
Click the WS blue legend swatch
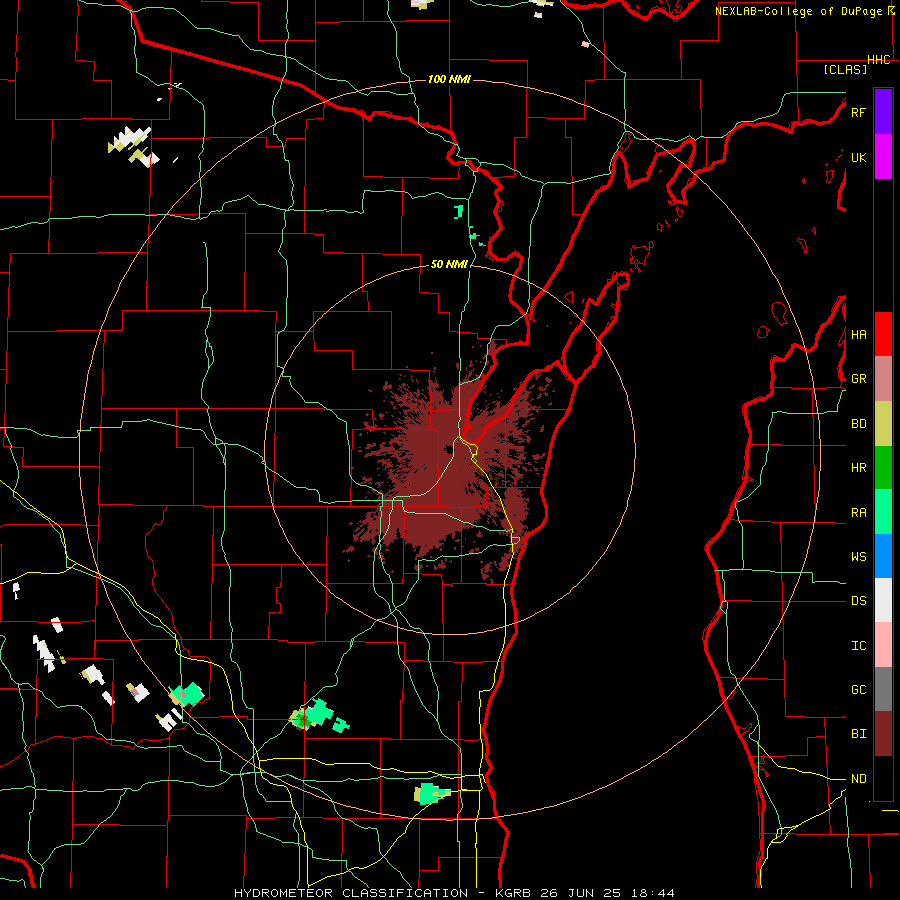tap(883, 556)
